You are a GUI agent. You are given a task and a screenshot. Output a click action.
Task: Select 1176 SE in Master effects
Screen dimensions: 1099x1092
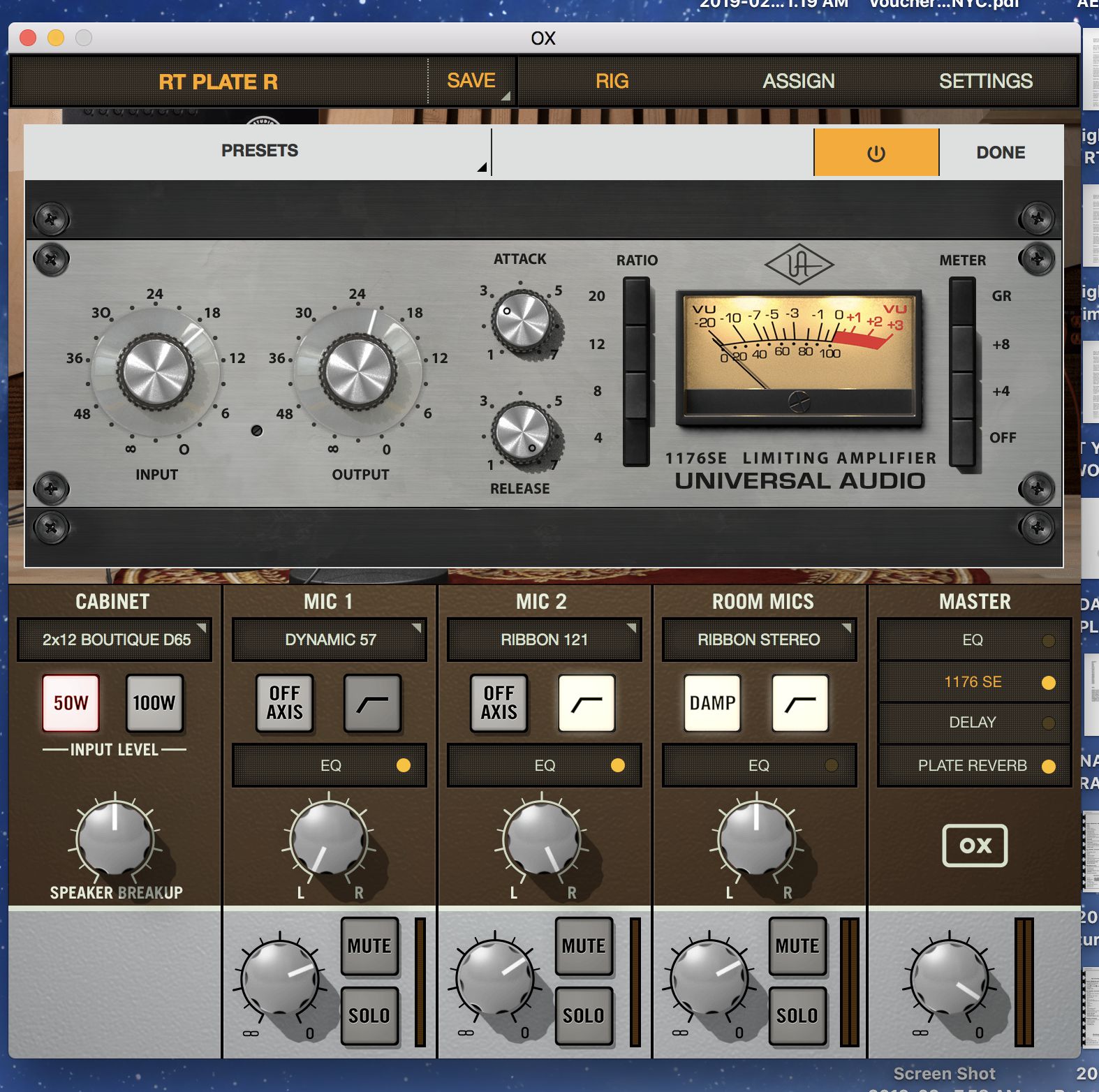(x=974, y=682)
